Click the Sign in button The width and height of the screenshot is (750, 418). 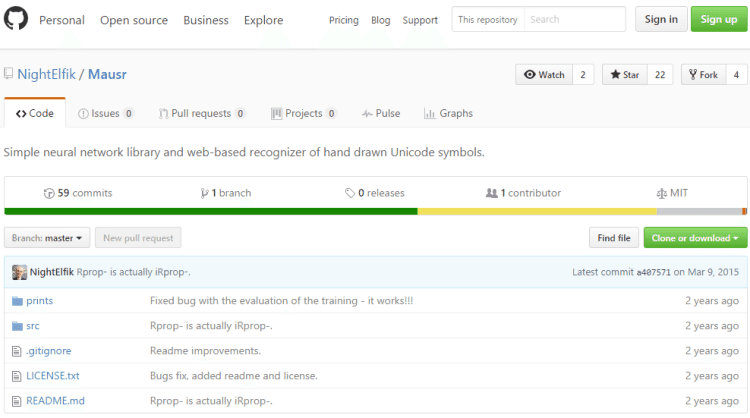click(661, 19)
